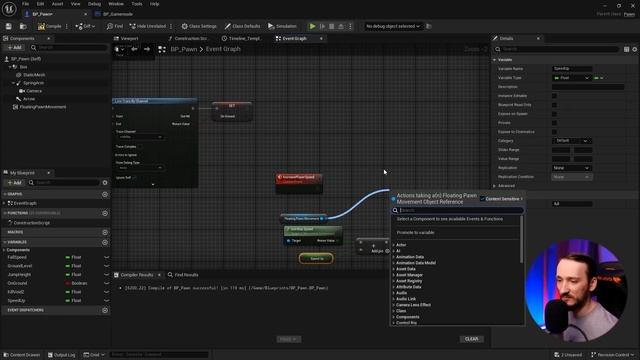Viewport: 640px width, 360px height.
Task: Add new graph with Graphs plus icon
Action: pyautogui.click(x=105, y=194)
